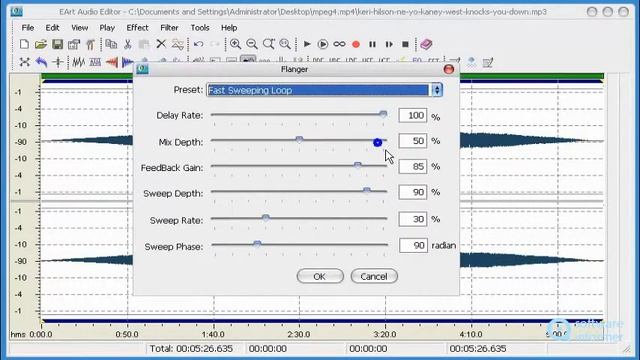Open the help book icon
640x360 pixels.
point(426,44)
